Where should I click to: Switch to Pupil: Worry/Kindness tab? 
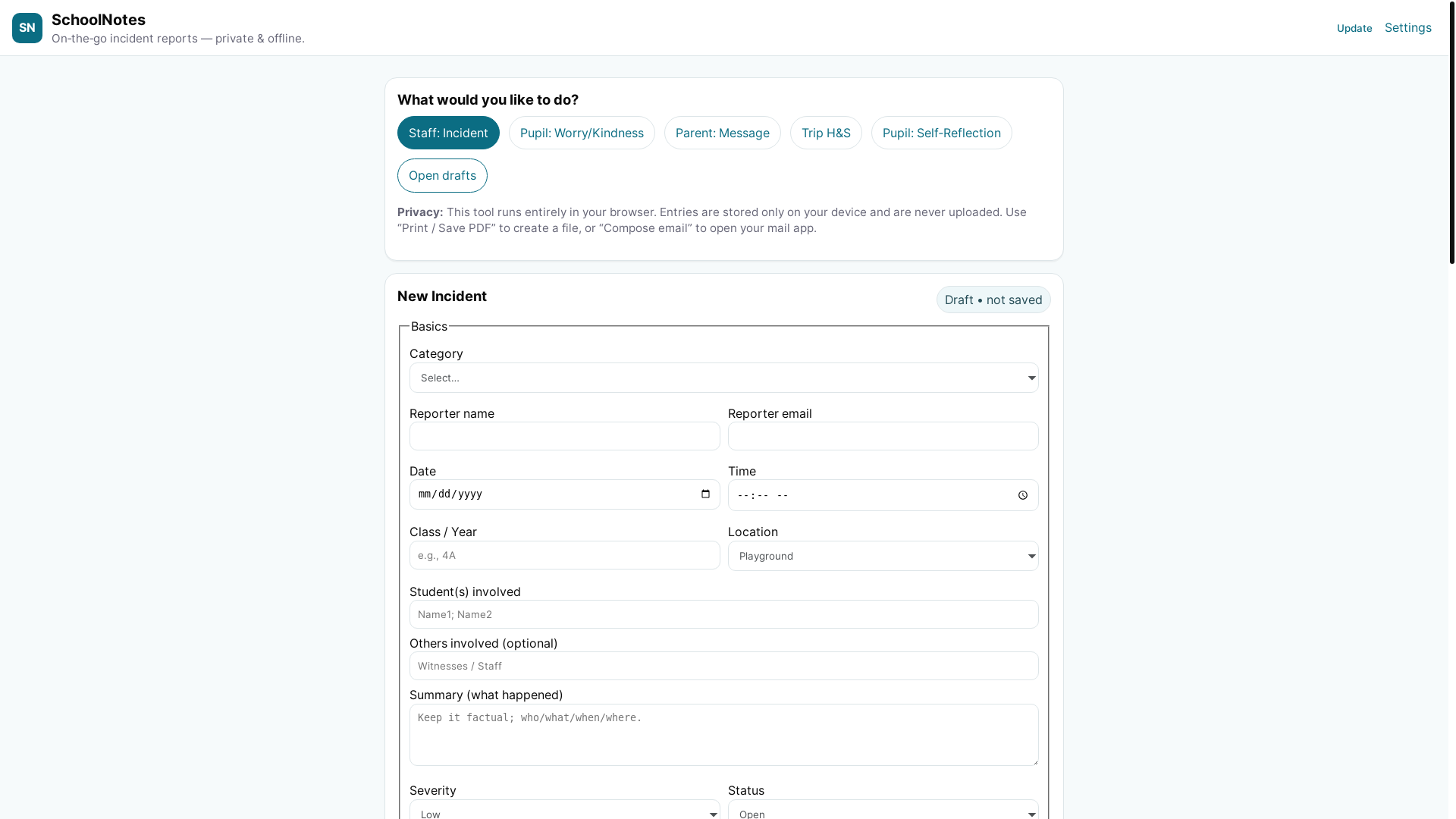(582, 133)
